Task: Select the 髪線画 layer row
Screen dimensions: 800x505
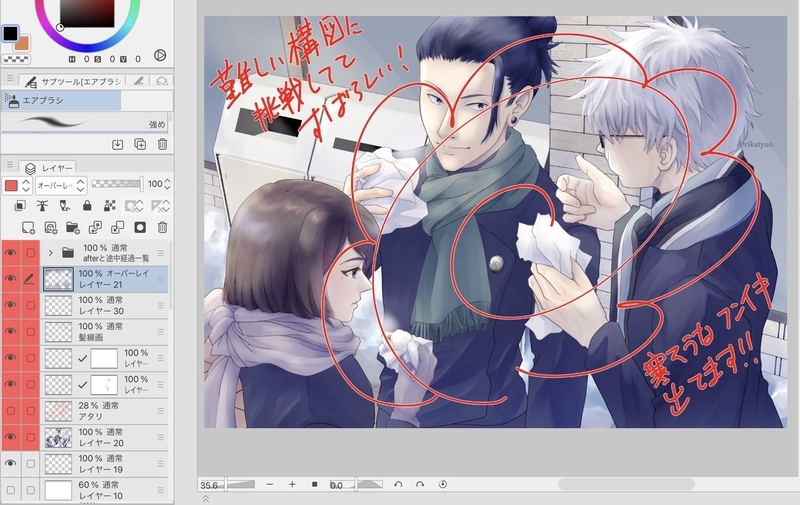Action: 105,332
